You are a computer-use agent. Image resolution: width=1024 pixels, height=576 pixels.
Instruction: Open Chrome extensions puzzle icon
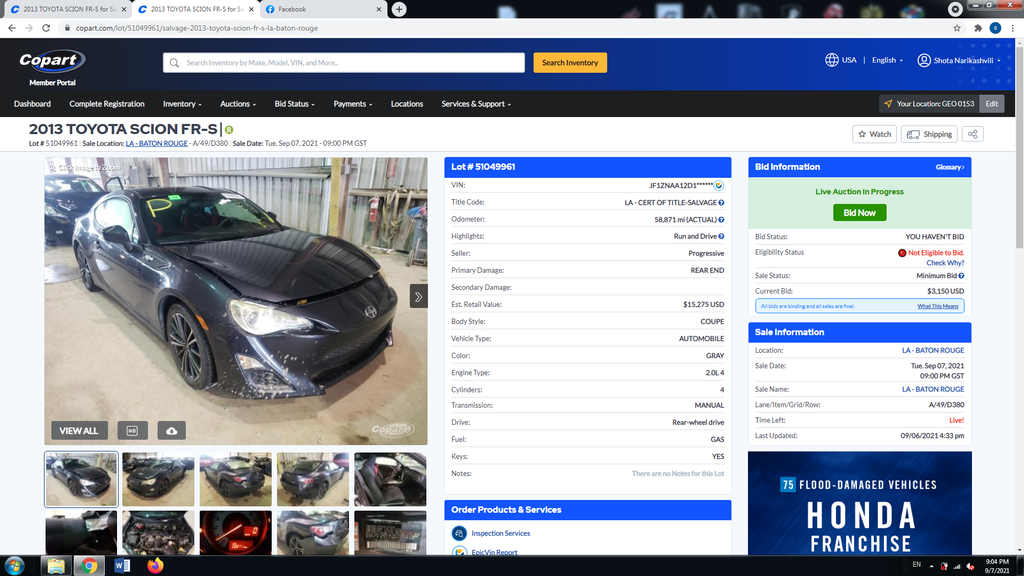click(978, 28)
